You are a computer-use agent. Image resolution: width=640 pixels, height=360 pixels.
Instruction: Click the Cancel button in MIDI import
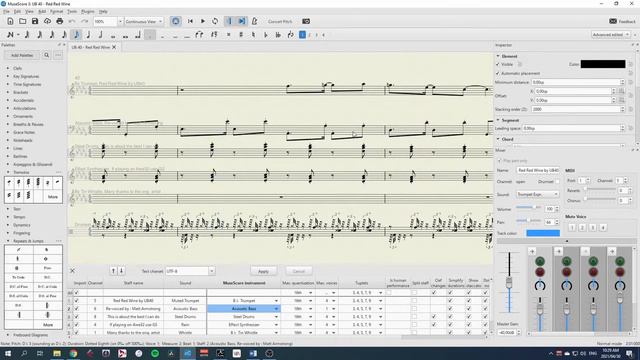tap(299, 271)
